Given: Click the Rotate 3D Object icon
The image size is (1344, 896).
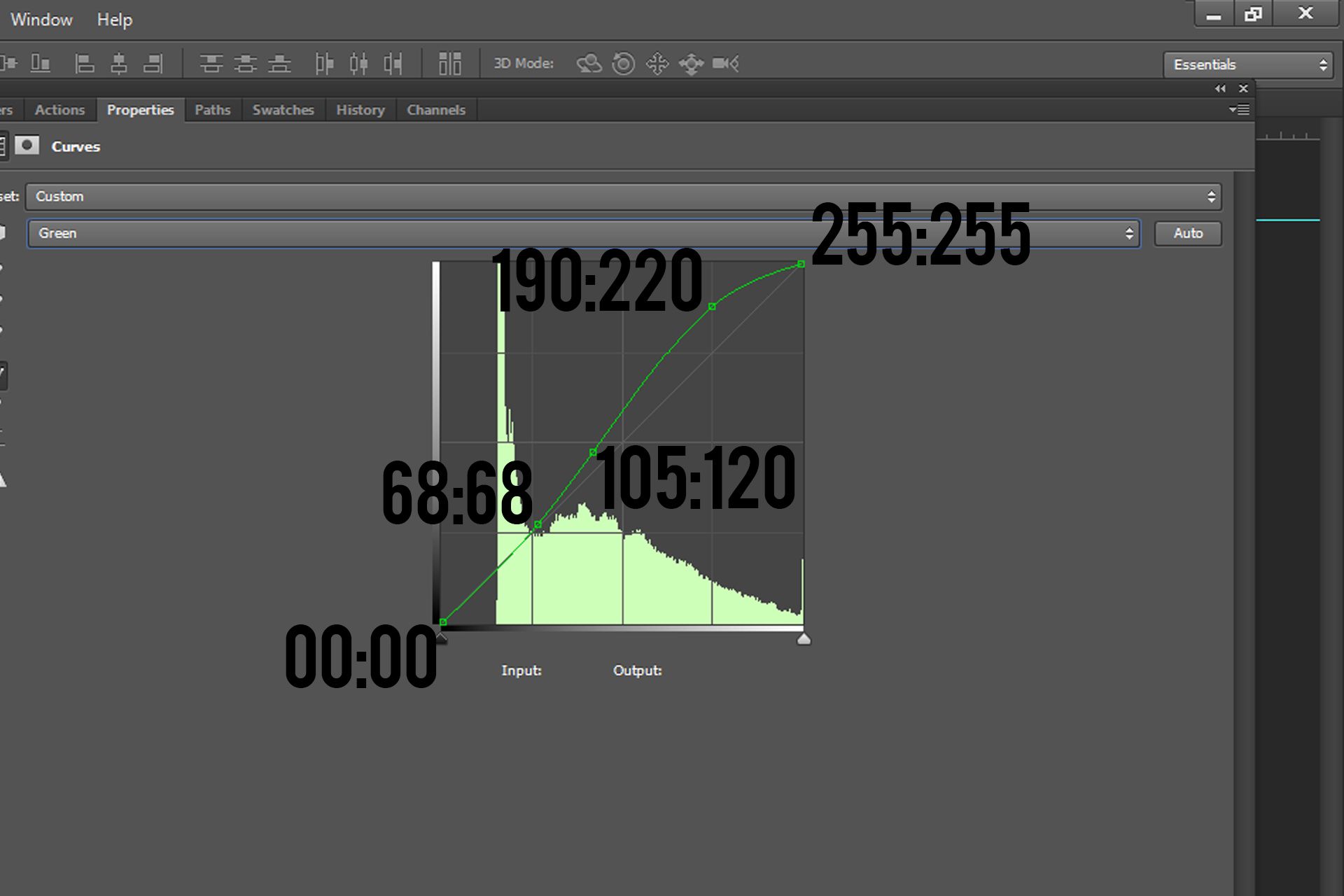Looking at the screenshot, I should (x=589, y=64).
